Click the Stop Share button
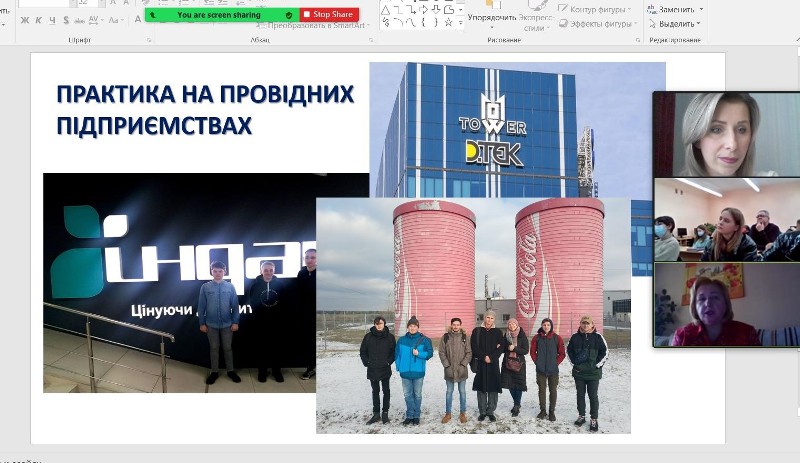The height and width of the screenshot is (463, 800). pyautogui.click(x=329, y=14)
